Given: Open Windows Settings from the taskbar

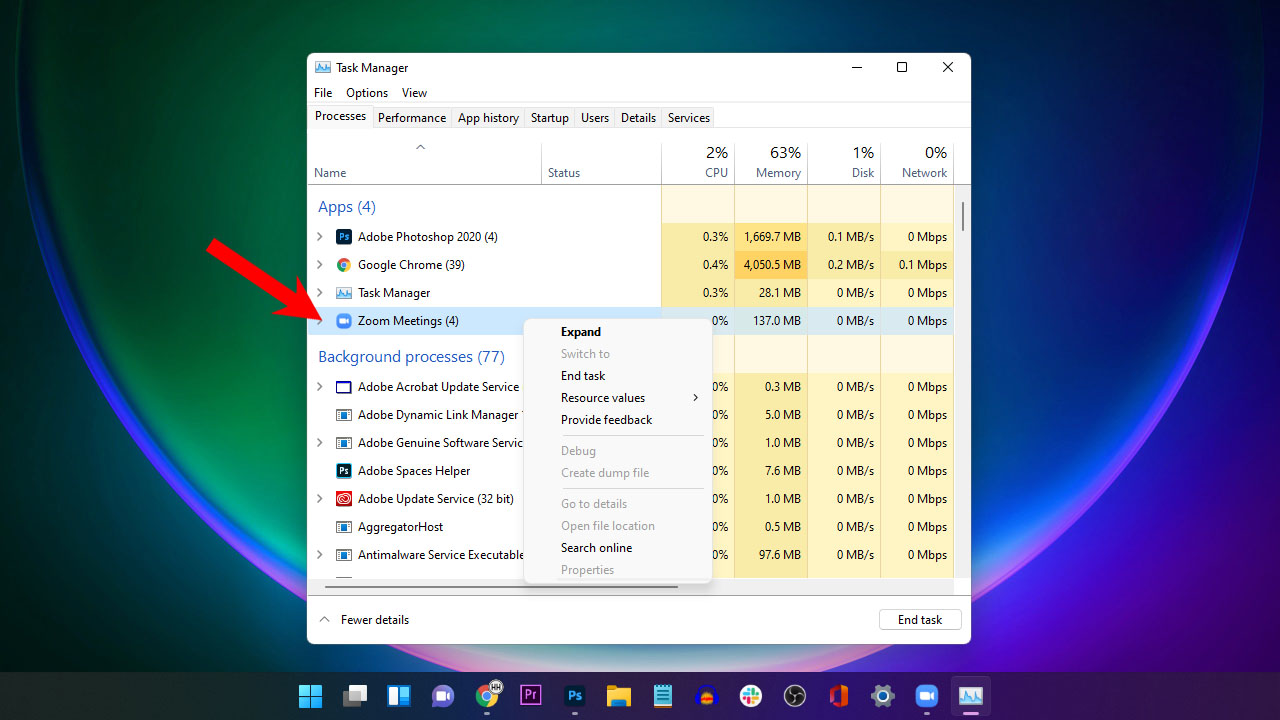Looking at the screenshot, I should (x=882, y=694).
